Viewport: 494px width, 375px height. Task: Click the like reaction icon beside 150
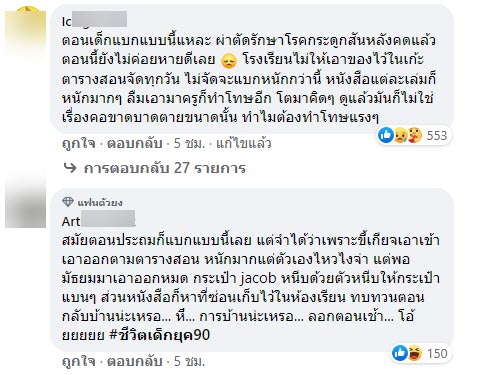pyautogui.click(x=400, y=353)
